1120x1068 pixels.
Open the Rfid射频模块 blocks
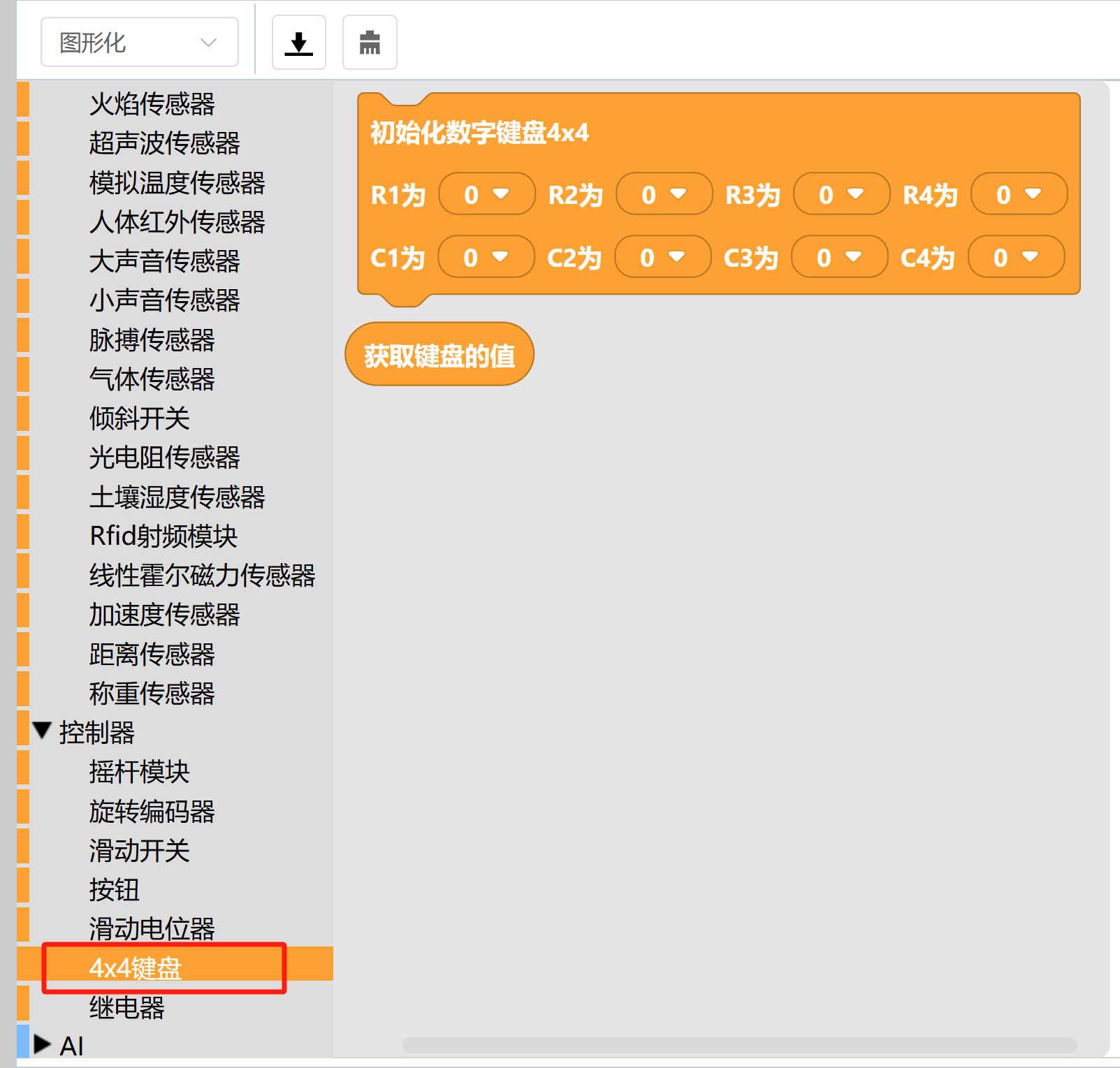click(x=163, y=536)
